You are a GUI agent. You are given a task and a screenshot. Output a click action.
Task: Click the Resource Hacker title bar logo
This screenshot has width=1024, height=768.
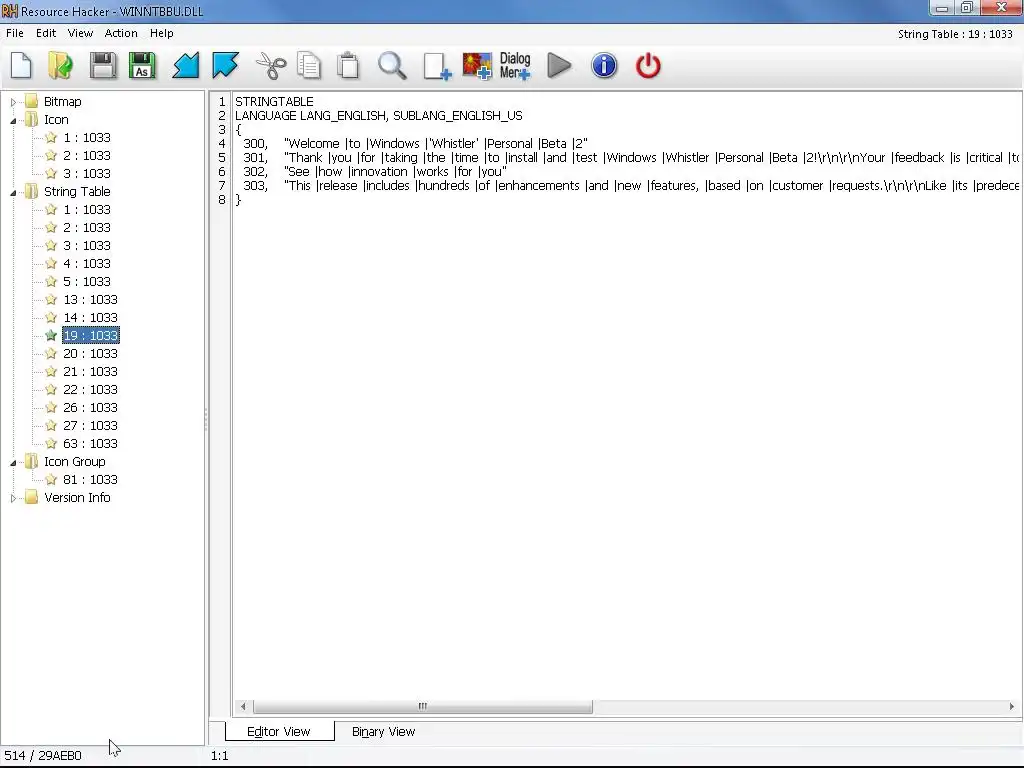point(10,11)
